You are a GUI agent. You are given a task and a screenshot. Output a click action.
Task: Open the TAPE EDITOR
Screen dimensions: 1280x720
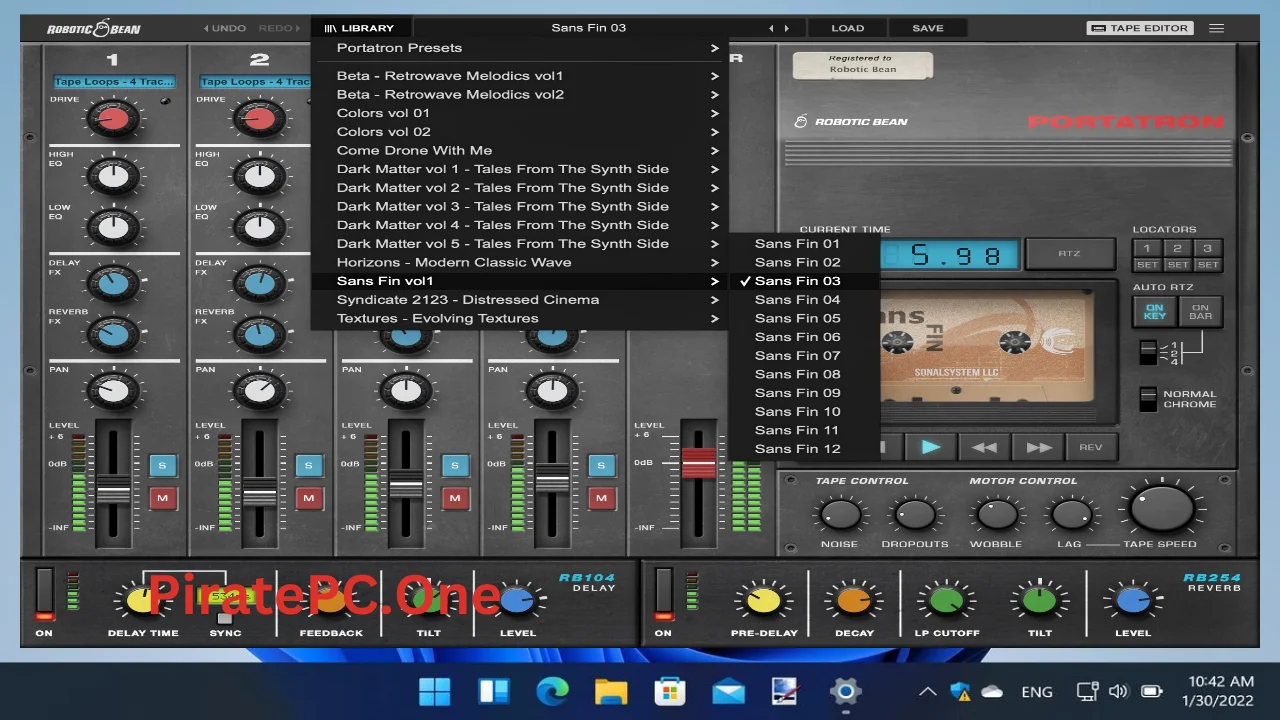point(1140,28)
